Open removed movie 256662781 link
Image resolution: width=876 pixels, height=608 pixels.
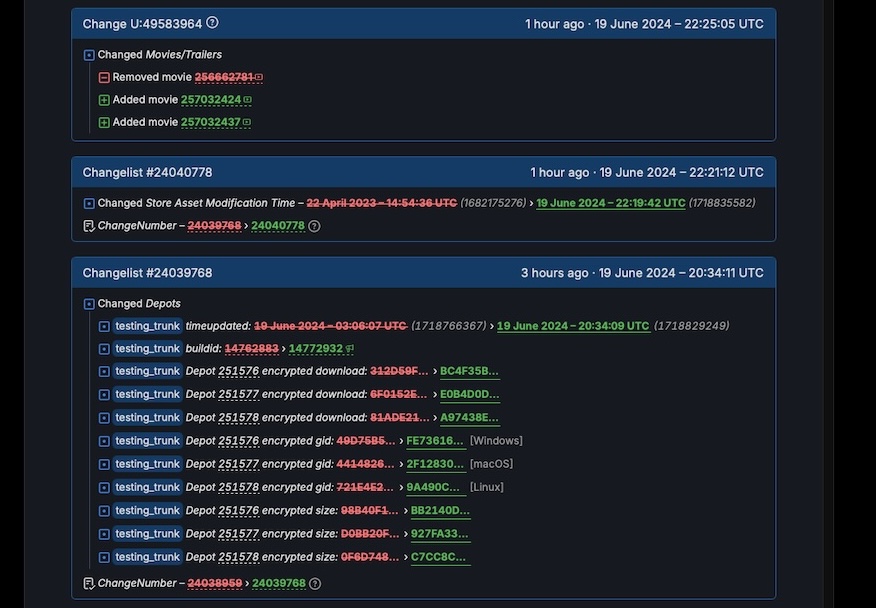click(x=224, y=77)
